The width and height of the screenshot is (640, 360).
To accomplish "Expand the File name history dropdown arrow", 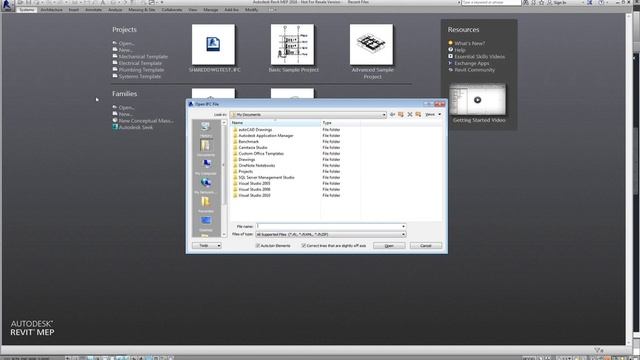I will 403,227.
